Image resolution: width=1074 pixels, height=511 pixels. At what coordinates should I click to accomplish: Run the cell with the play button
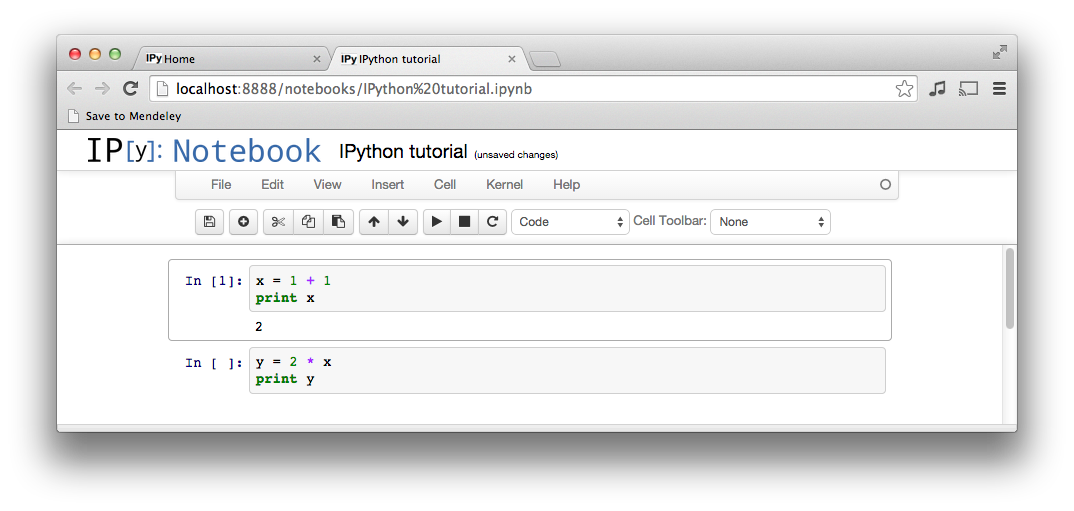(436, 222)
